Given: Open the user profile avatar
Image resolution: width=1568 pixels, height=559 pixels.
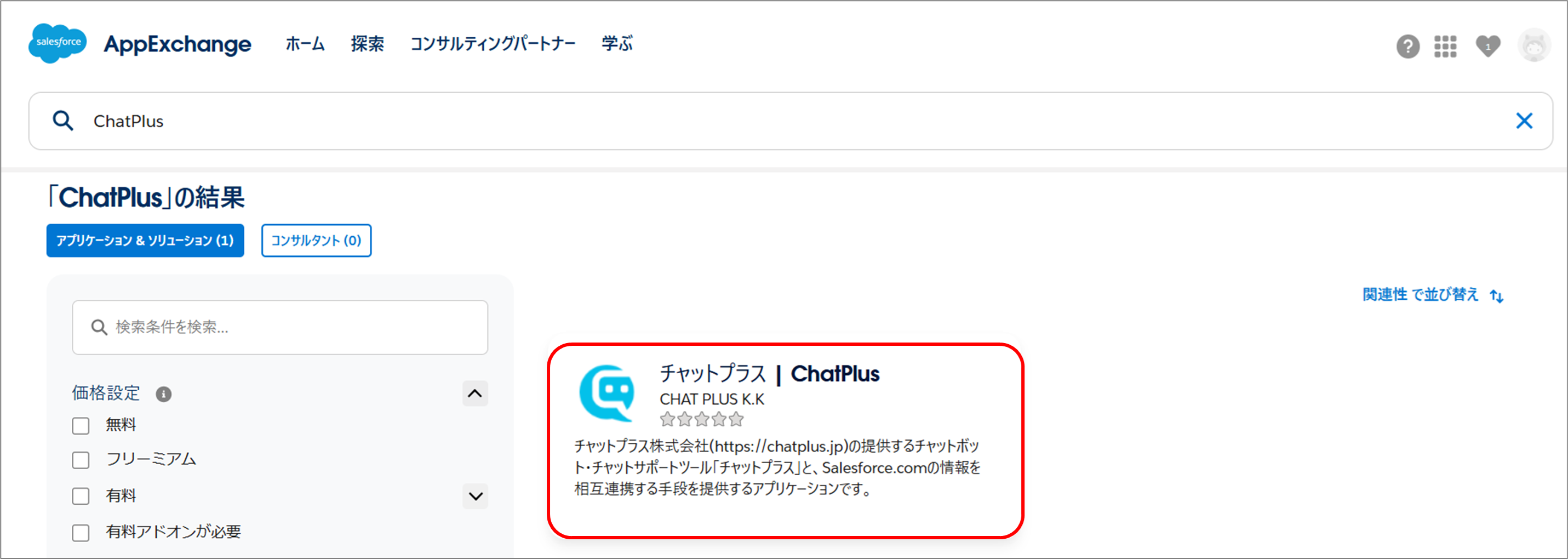Looking at the screenshot, I should click(1533, 45).
